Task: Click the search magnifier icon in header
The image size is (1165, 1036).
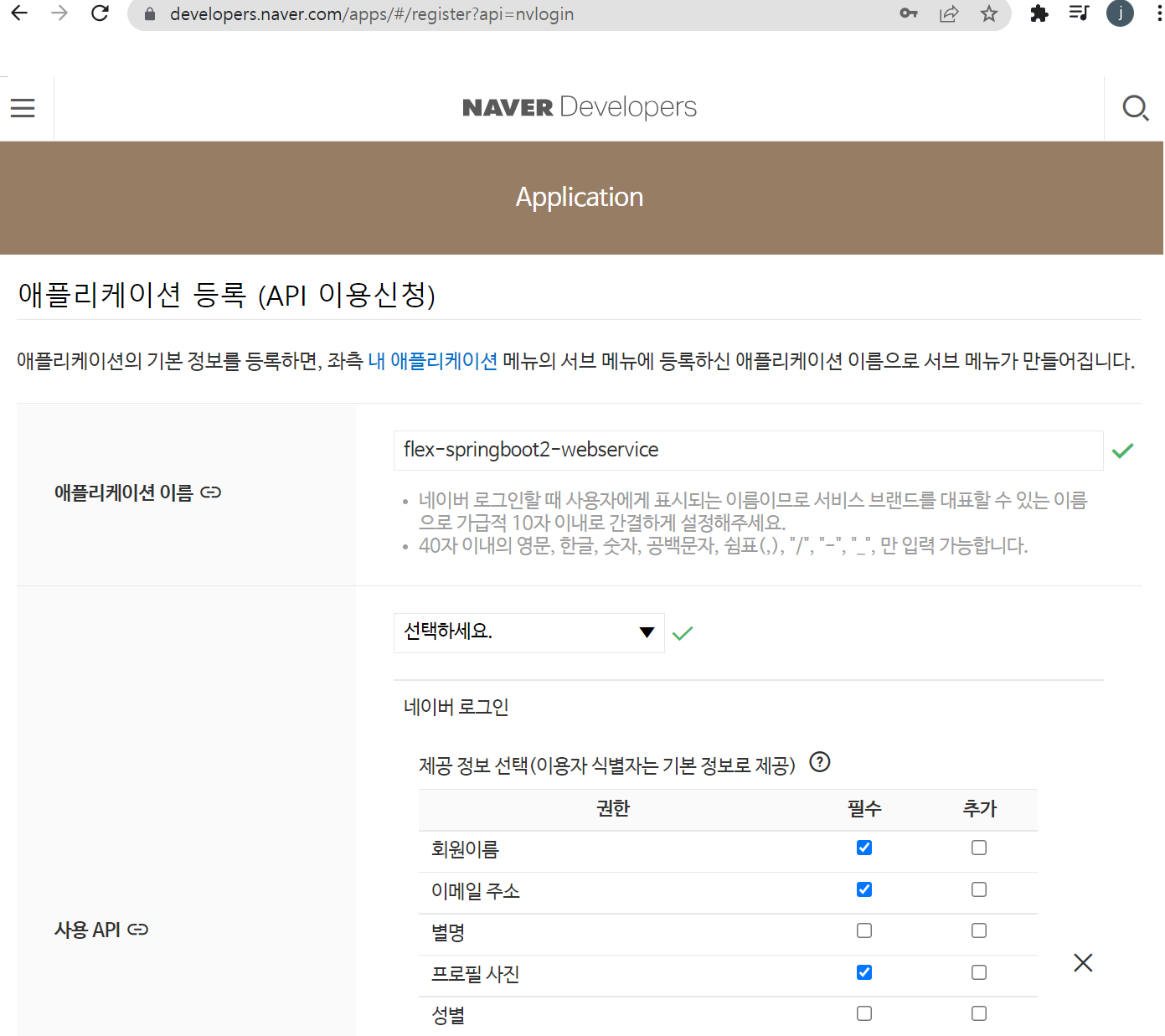Action: pyautogui.click(x=1135, y=108)
